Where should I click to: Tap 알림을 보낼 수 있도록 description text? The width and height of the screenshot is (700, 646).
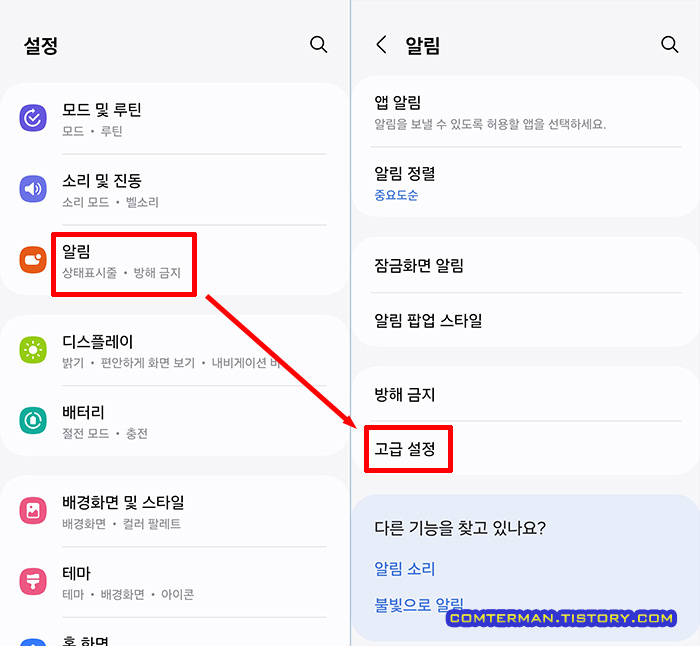[490, 124]
